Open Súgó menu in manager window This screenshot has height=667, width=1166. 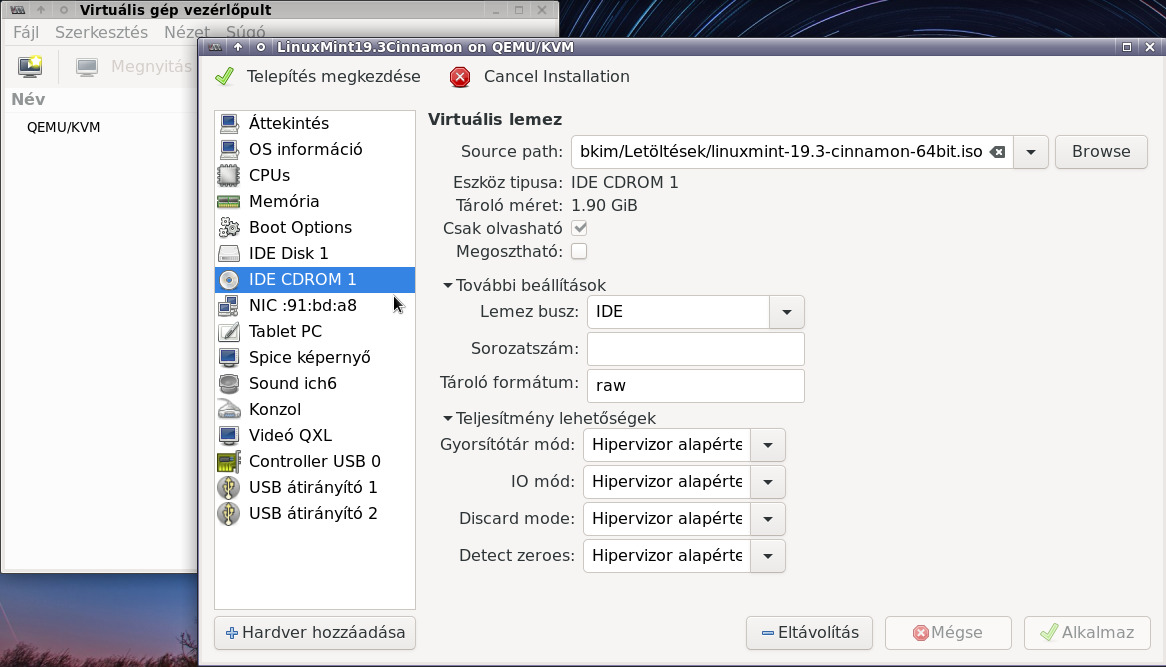click(x=245, y=32)
